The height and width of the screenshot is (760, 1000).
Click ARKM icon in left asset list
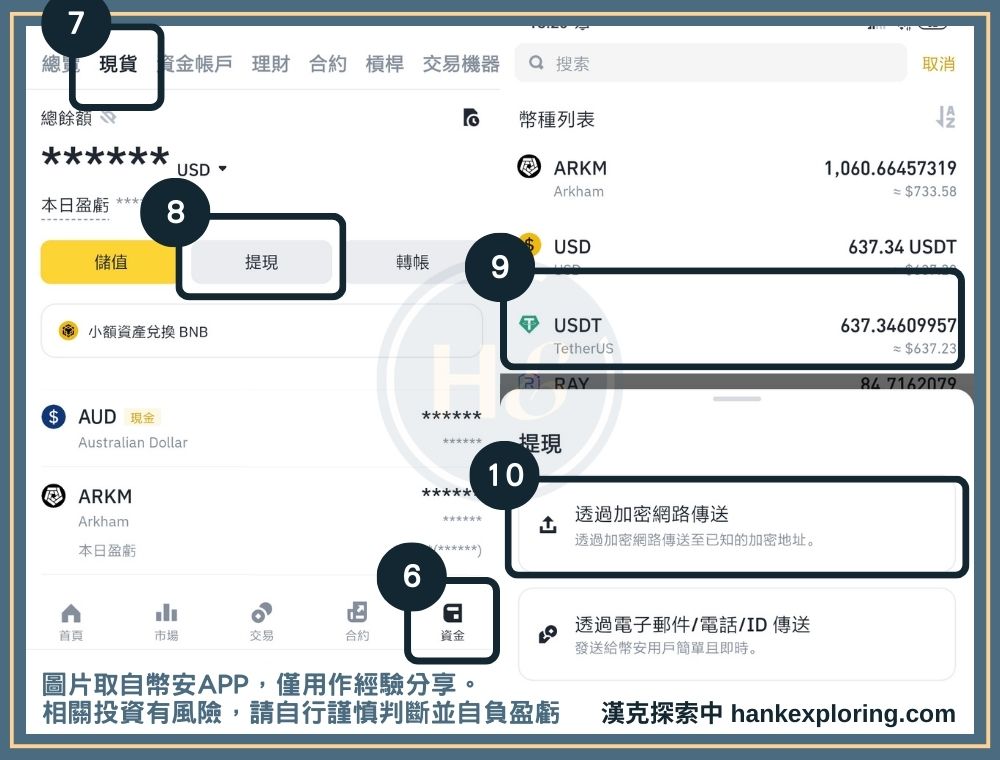point(54,496)
